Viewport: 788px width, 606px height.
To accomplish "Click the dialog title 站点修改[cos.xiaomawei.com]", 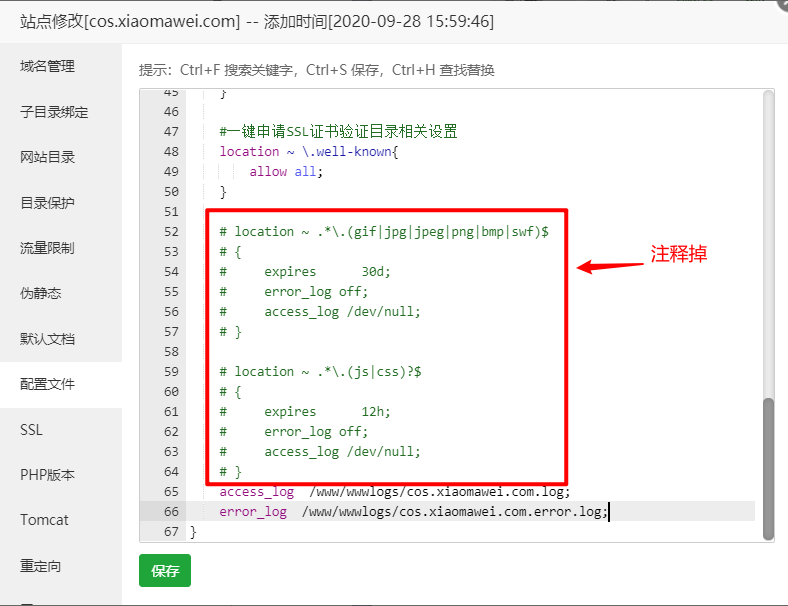I will 130,22.
